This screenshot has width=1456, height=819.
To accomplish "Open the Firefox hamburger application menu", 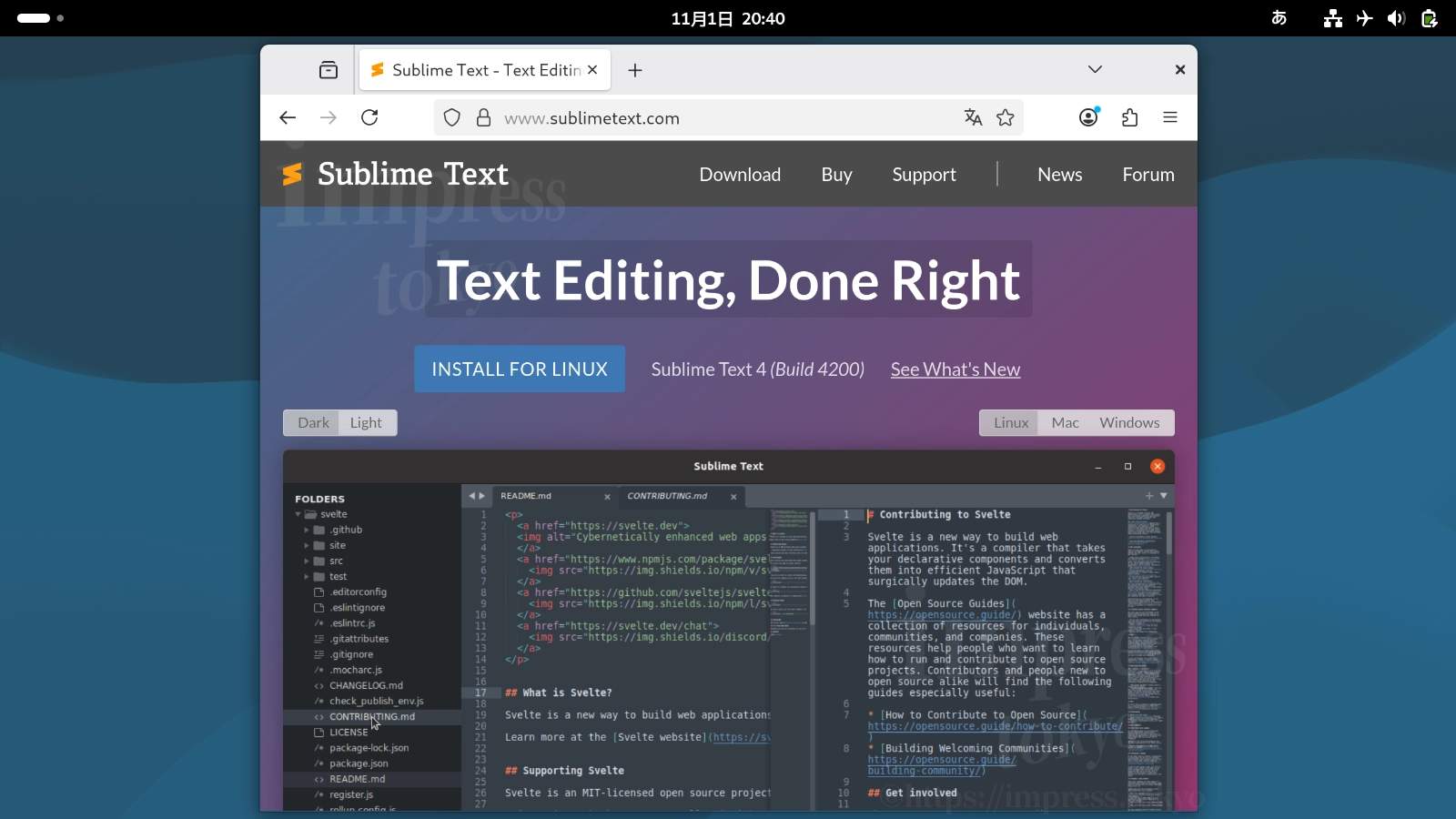I will coord(1170,117).
